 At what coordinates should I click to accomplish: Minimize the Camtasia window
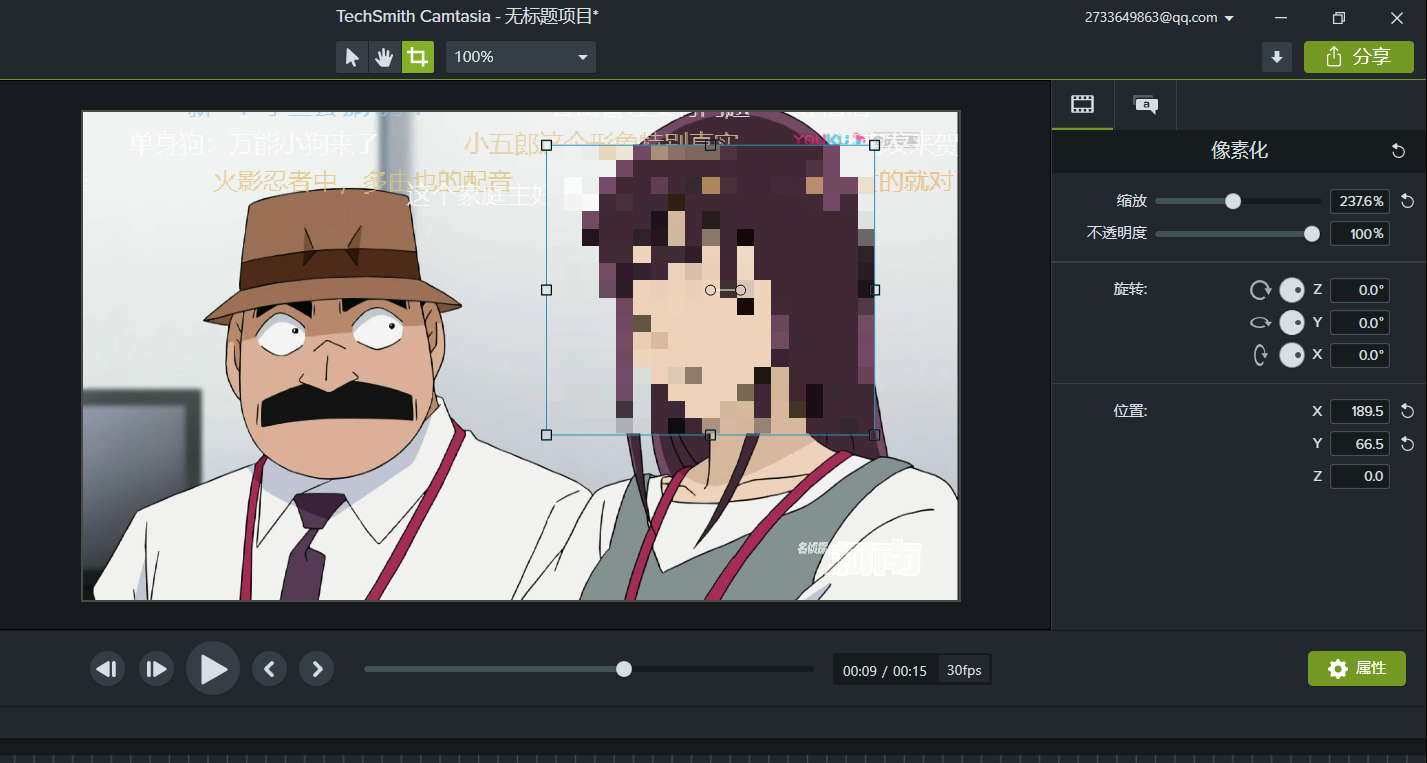click(1281, 18)
